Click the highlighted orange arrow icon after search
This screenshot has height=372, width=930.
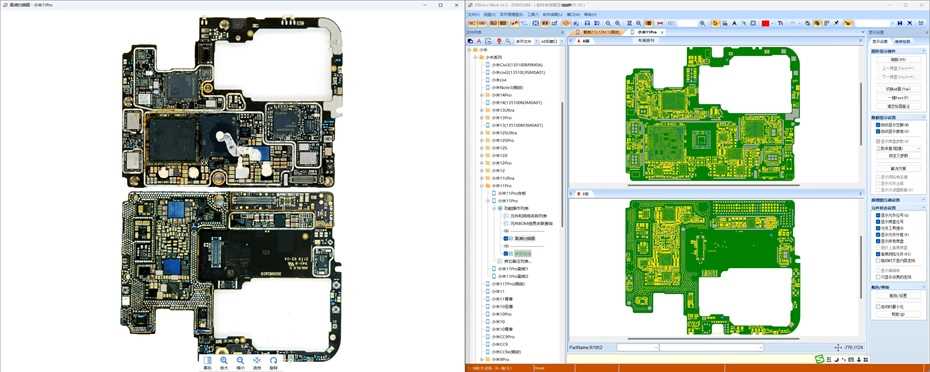[x=715, y=23]
